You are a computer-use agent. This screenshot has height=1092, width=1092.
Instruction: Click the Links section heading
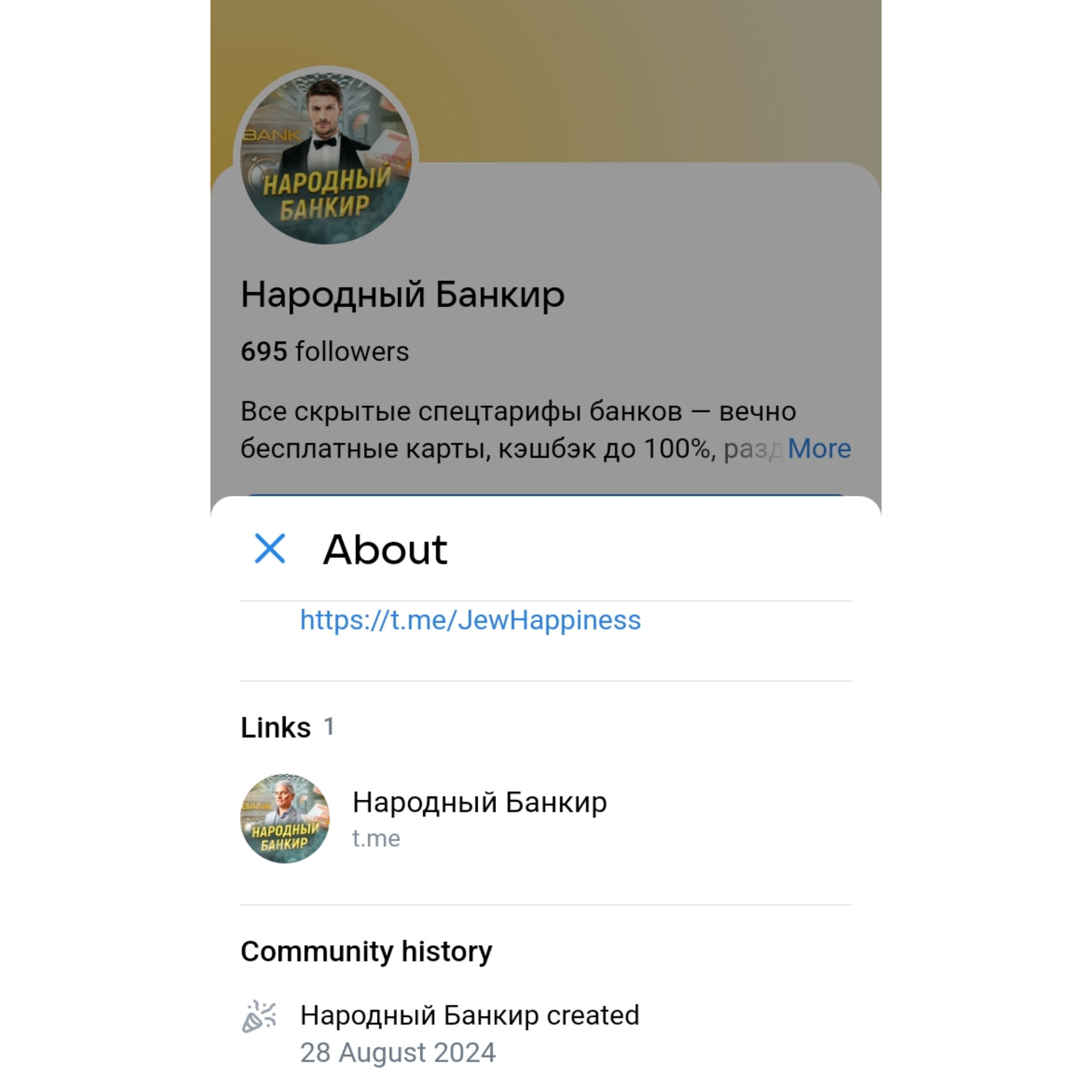(276, 727)
